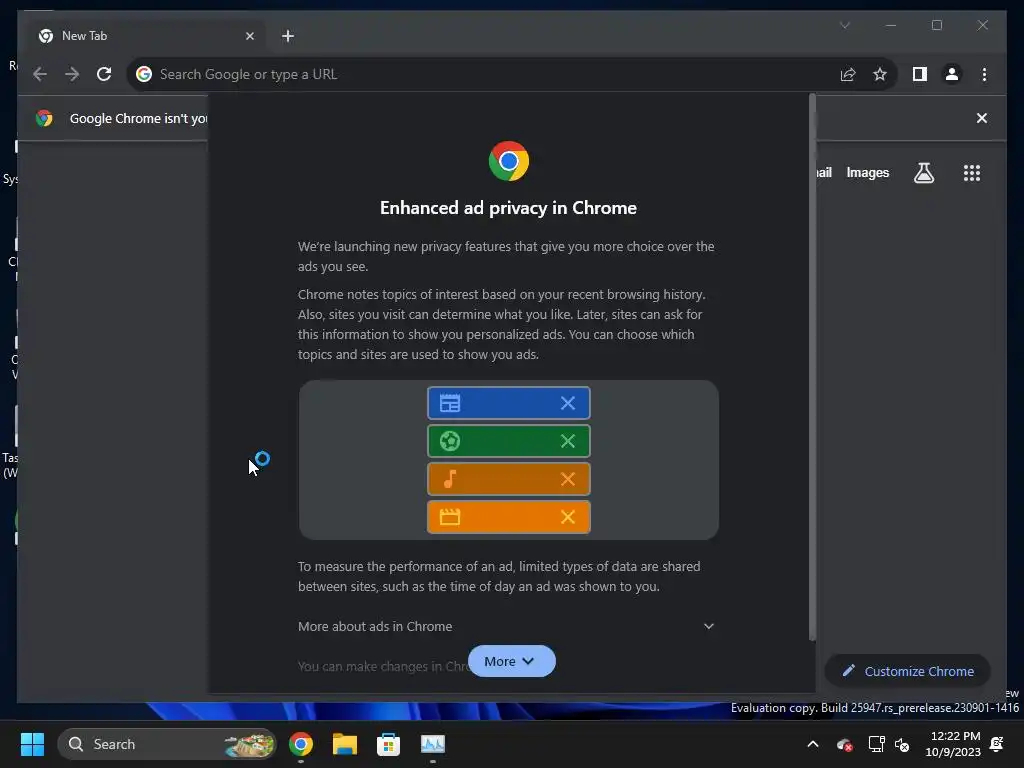The height and width of the screenshot is (768, 1024).
Task: Remove the green sports topic chip
Action: [x=568, y=441]
